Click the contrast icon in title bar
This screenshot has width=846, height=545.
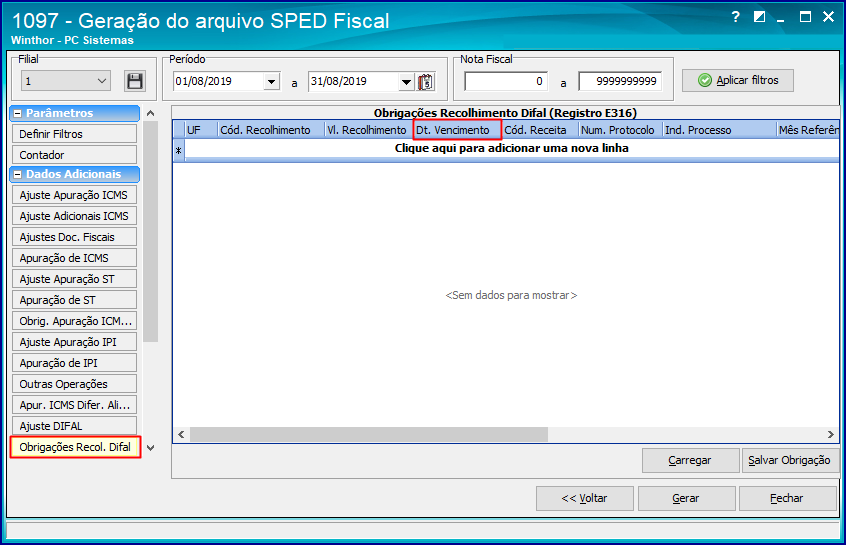point(759,17)
